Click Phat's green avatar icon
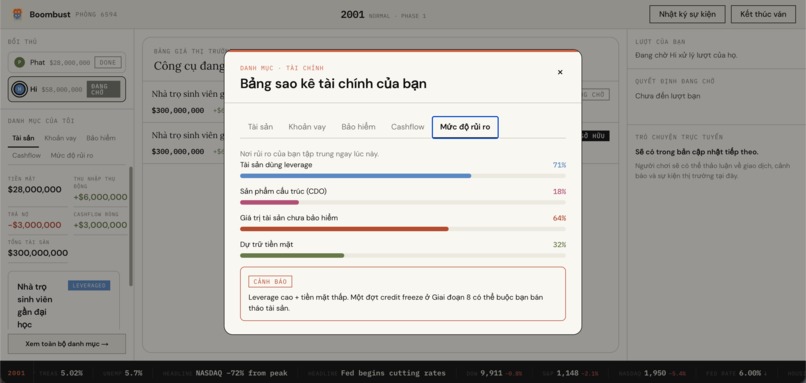806x383 pixels. click(20, 62)
